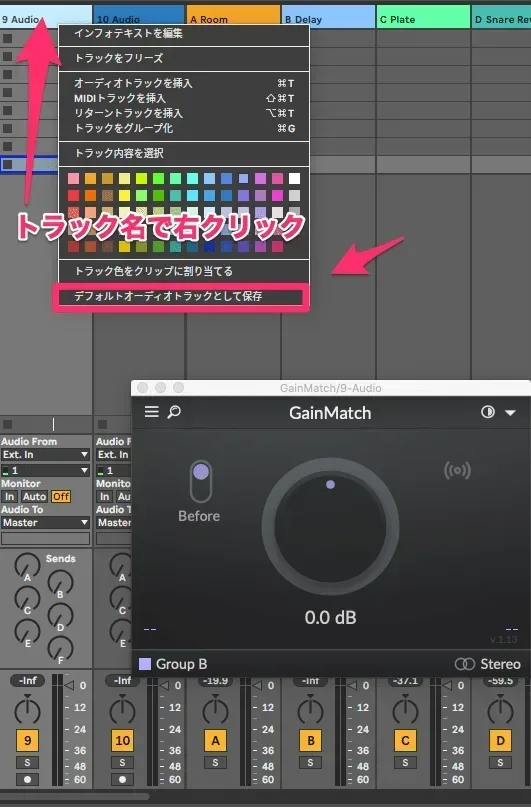Select オーディオトラックを挿入 menu entry
531x807 pixels.
(184, 83)
